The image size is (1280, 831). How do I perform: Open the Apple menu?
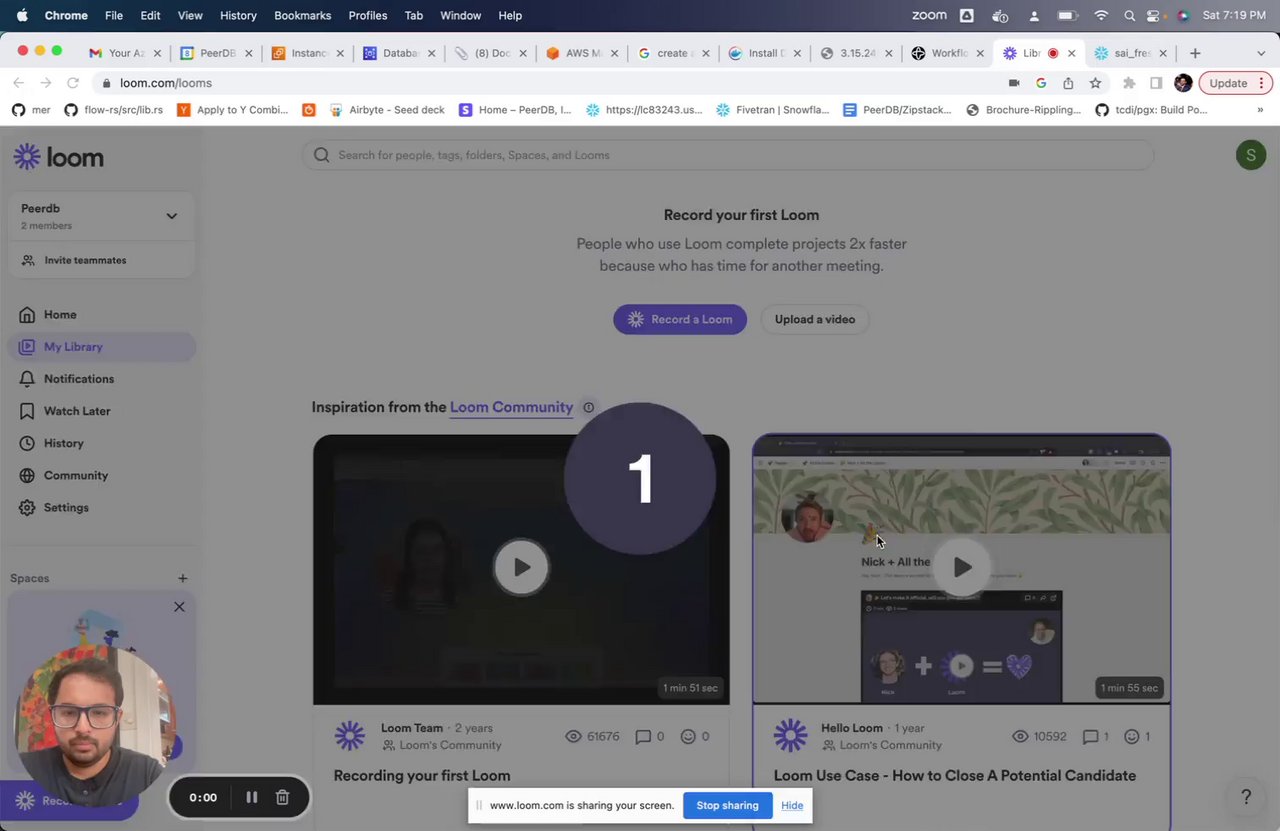click(x=22, y=15)
